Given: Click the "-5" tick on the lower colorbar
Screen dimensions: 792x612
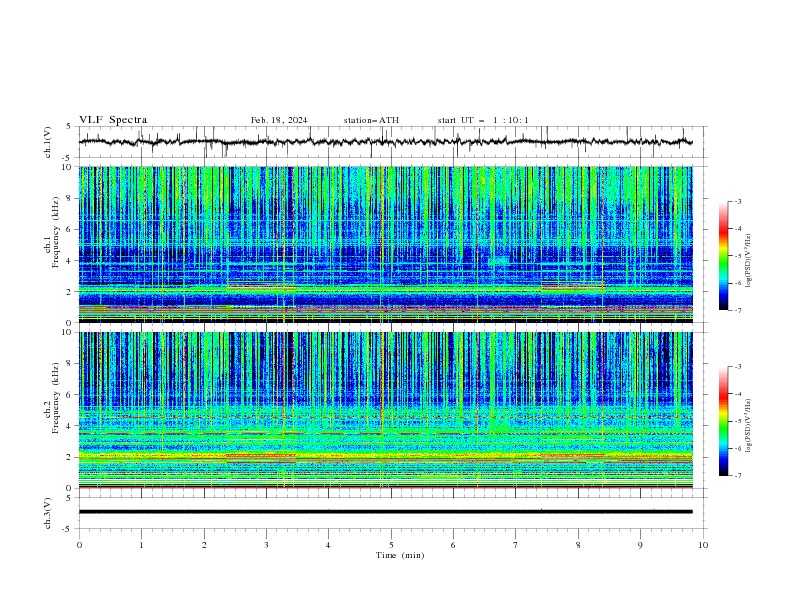Looking at the screenshot, I should tap(738, 421).
